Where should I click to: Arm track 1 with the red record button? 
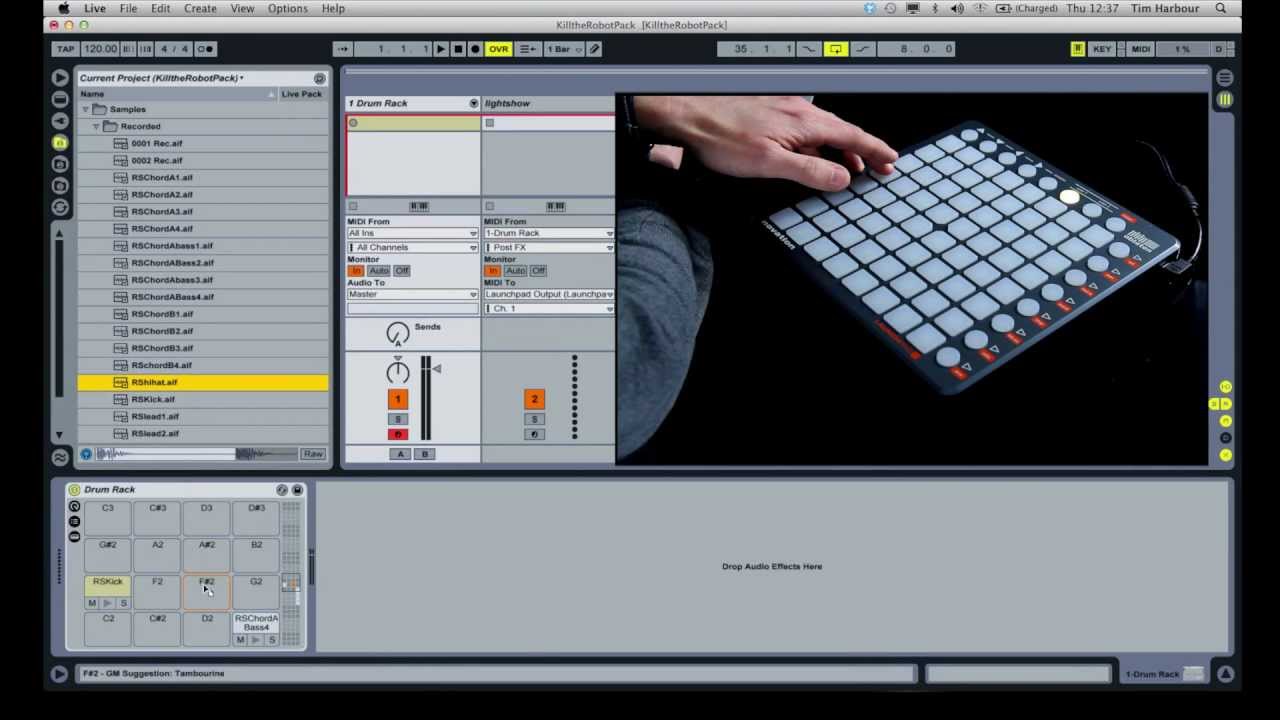coord(398,434)
